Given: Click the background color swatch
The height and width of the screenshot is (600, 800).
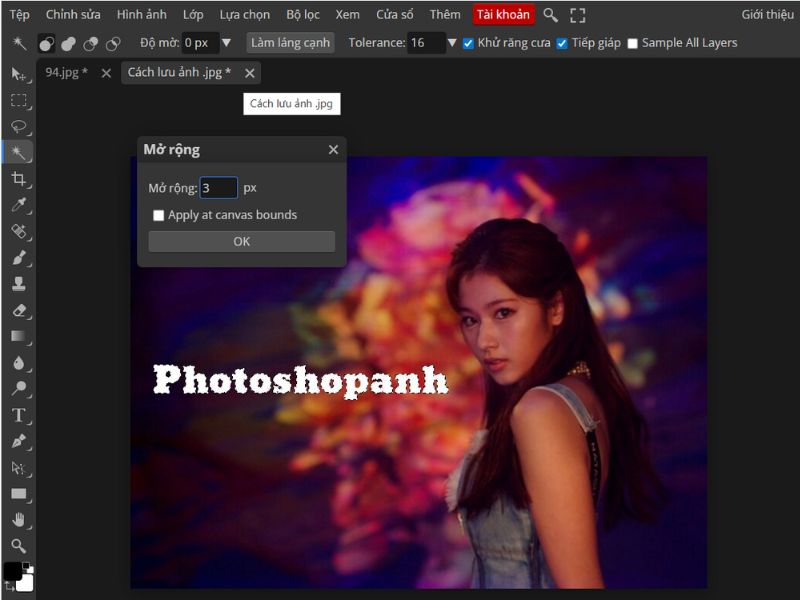Looking at the screenshot, I should (26, 583).
